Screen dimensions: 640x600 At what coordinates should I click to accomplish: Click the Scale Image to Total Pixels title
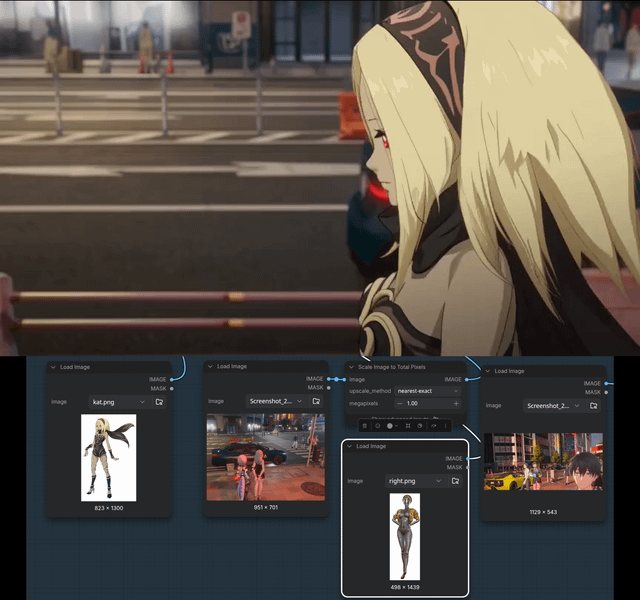tap(392, 367)
